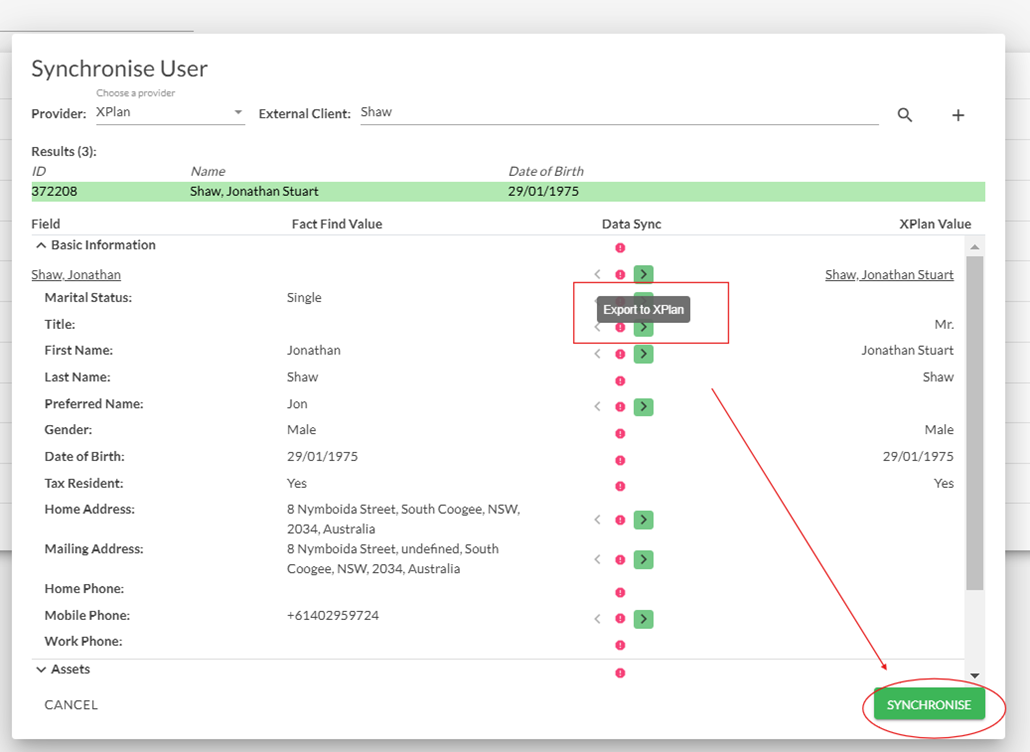Click the mobile number +61402959724
The height and width of the screenshot is (752, 1030).
tap(333, 615)
